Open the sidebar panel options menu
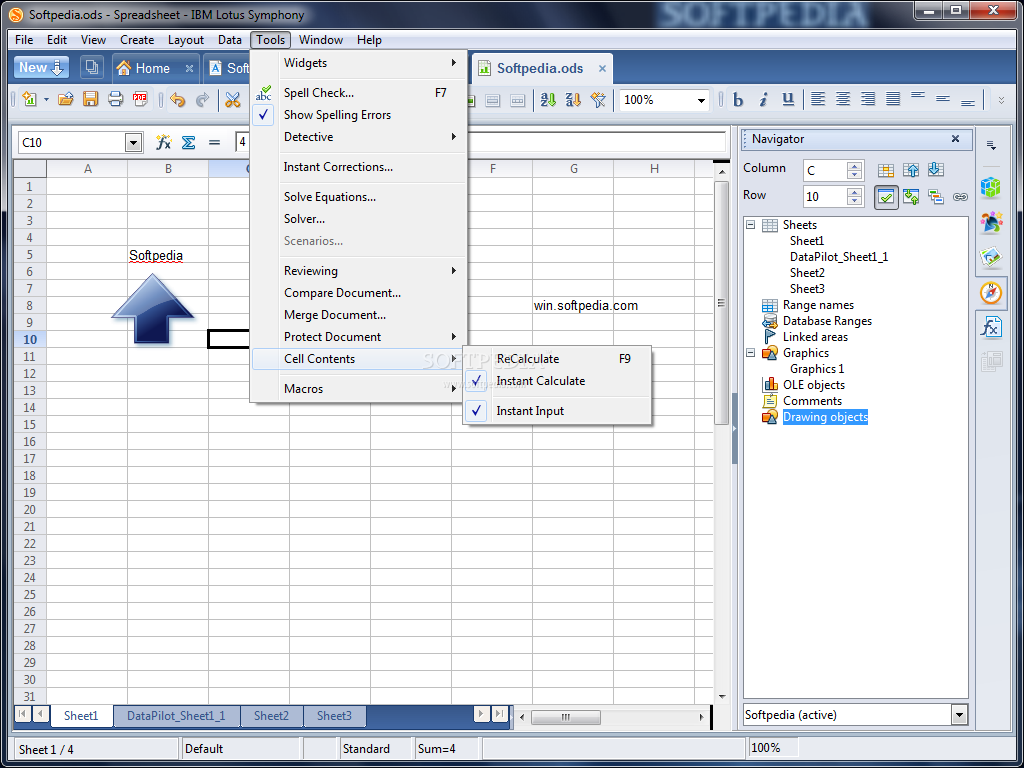1024x768 pixels. pos(991,146)
